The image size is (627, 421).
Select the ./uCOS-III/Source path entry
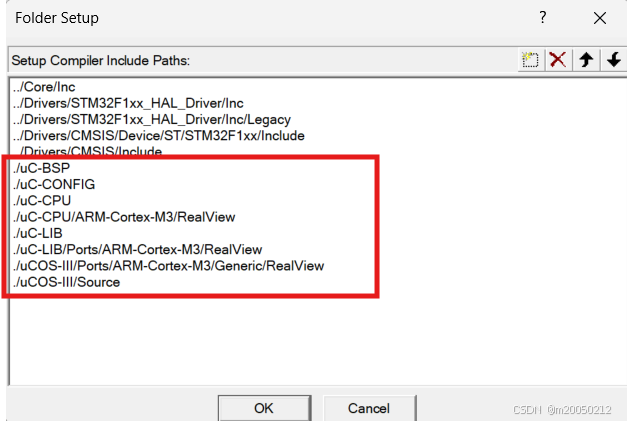click(66, 282)
